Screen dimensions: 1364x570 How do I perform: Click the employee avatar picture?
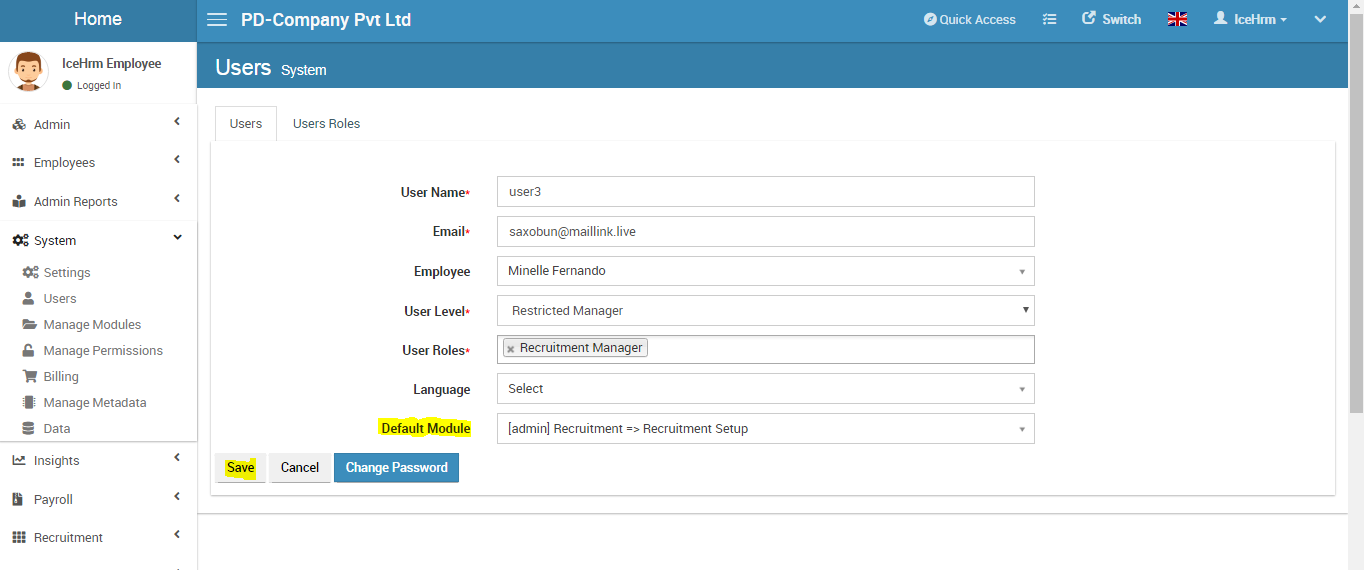(x=29, y=72)
